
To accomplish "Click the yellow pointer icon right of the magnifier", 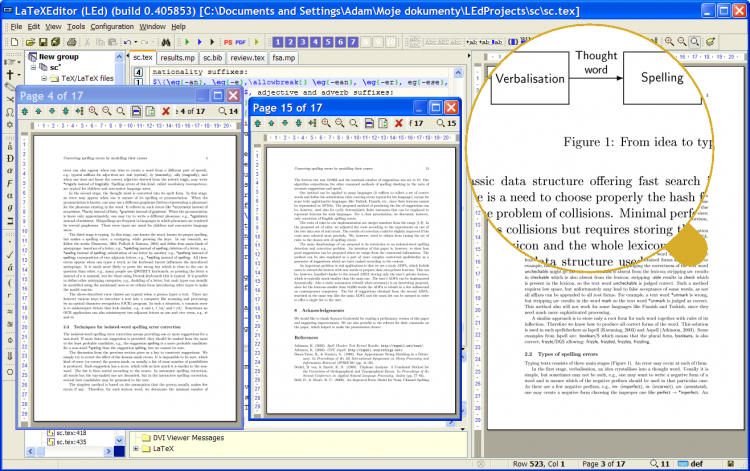I will [710, 42].
